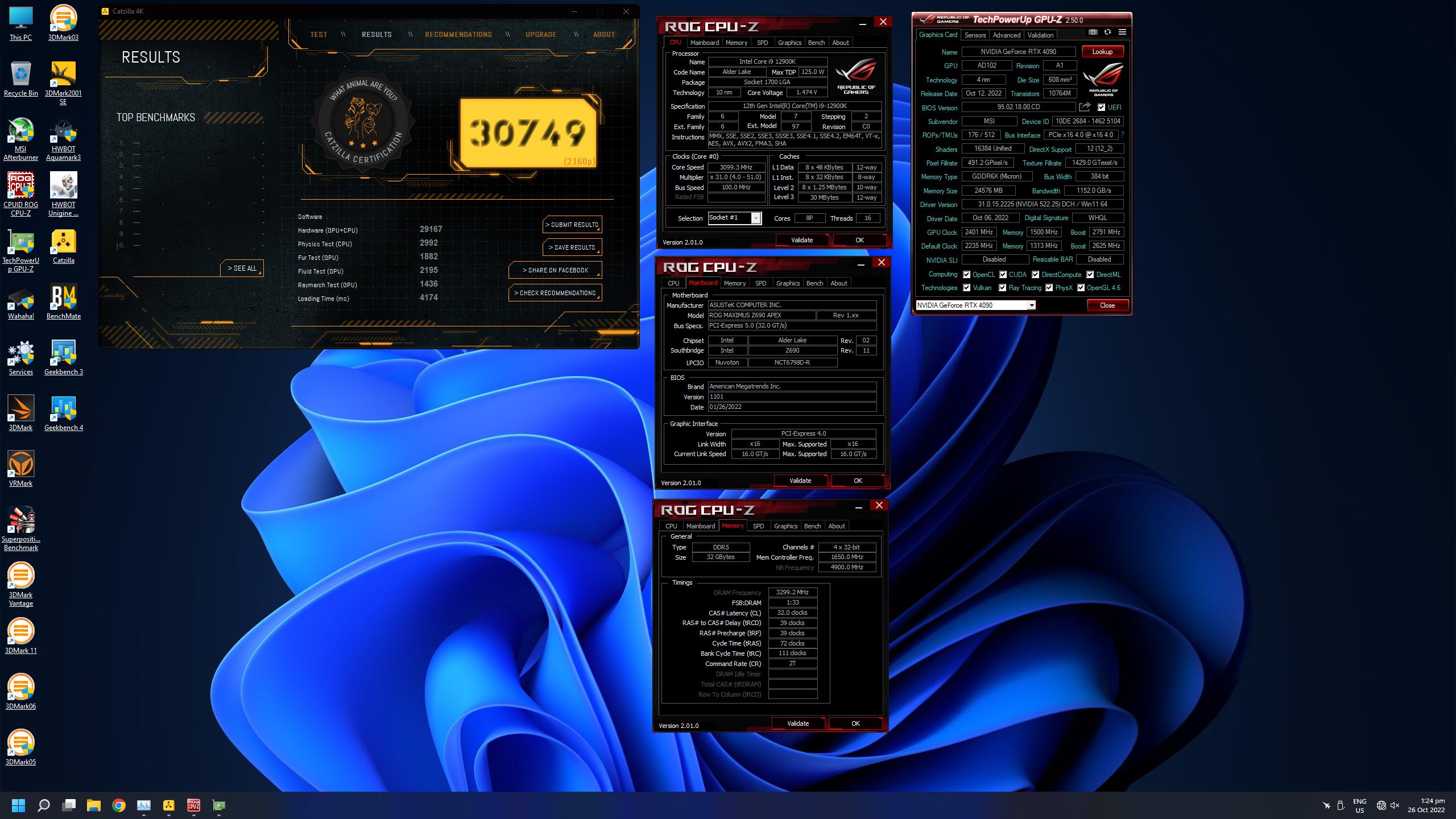Launch the 3DMark desktop shortcut
The width and height of the screenshot is (1456, 819).
click(20, 413)
